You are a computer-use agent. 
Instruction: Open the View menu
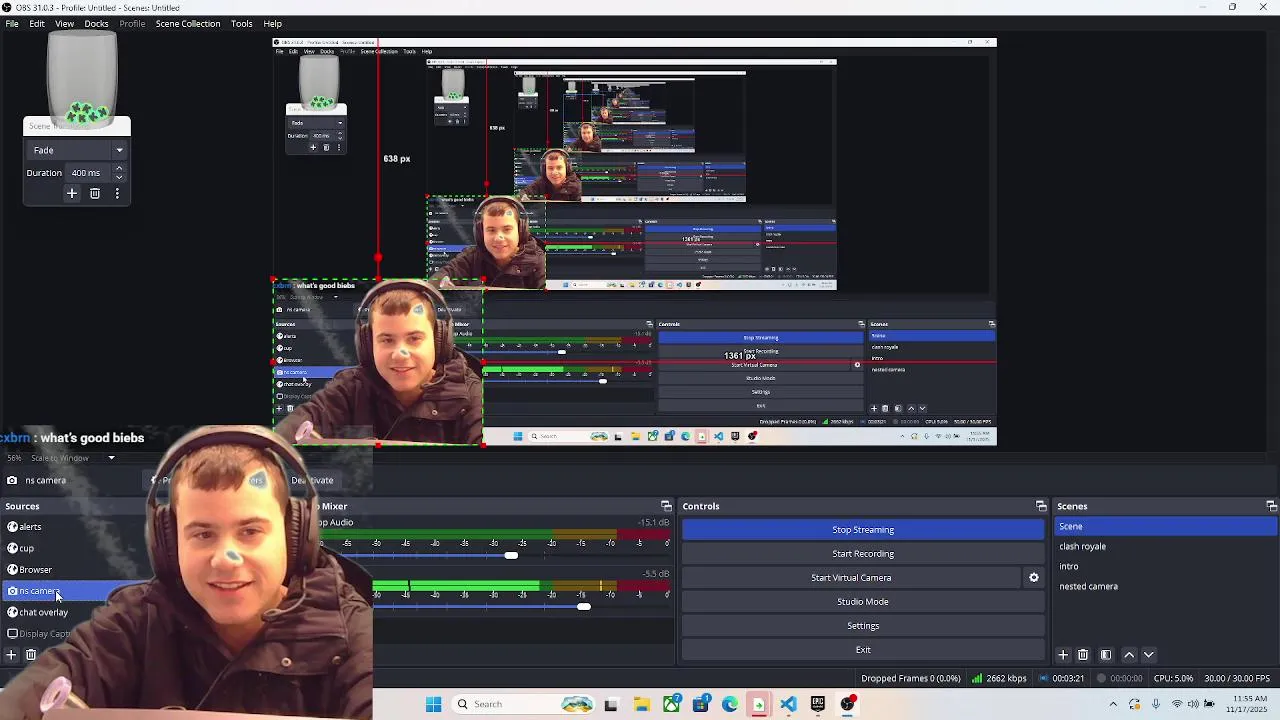coord(64,23)
